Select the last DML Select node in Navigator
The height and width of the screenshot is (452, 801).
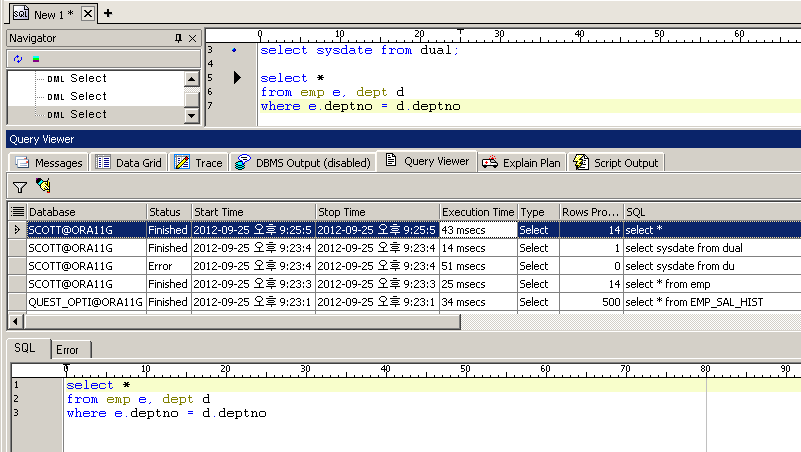coord(88,114)
